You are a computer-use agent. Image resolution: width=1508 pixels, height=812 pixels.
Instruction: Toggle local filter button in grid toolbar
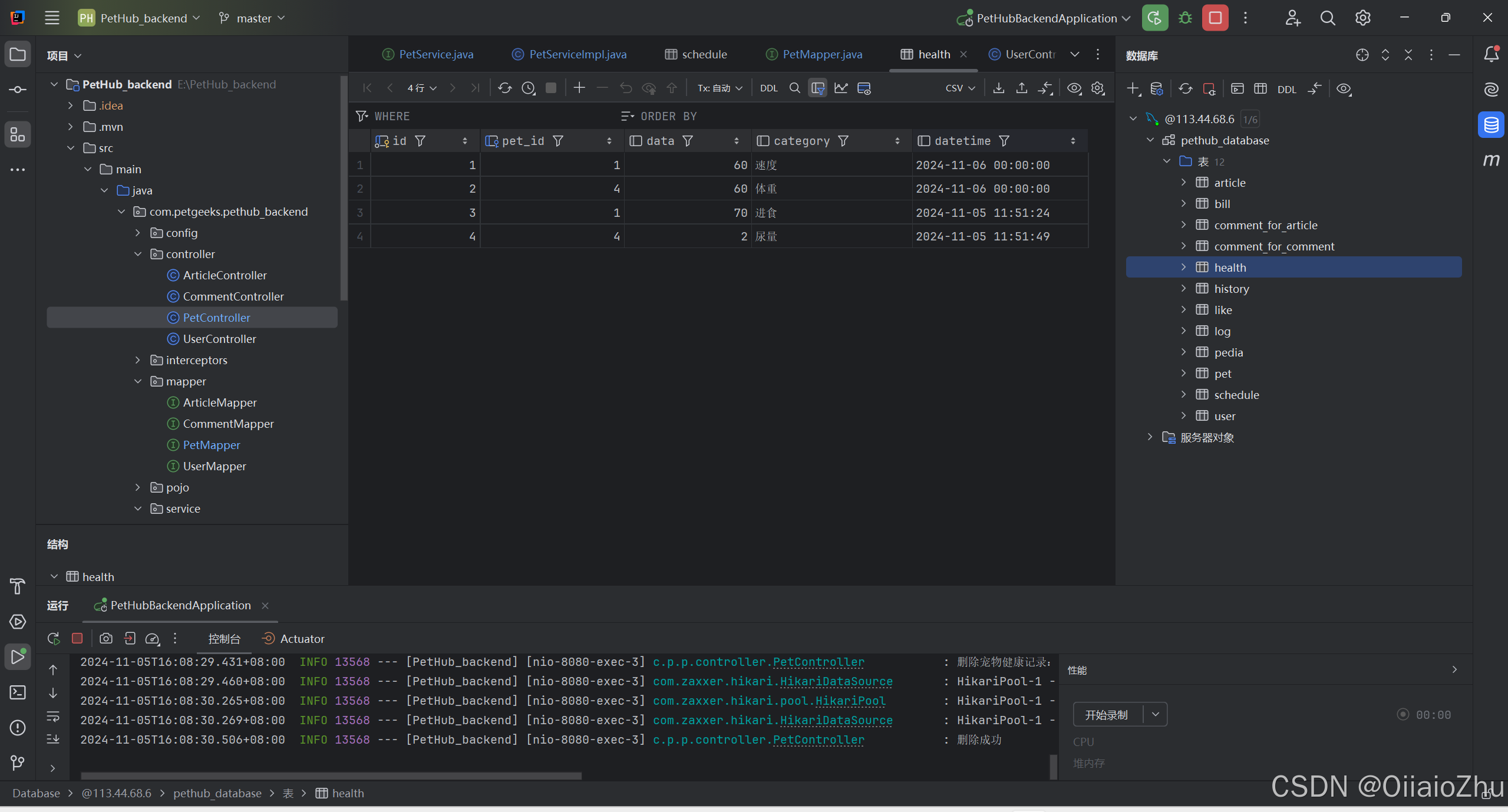817,88
